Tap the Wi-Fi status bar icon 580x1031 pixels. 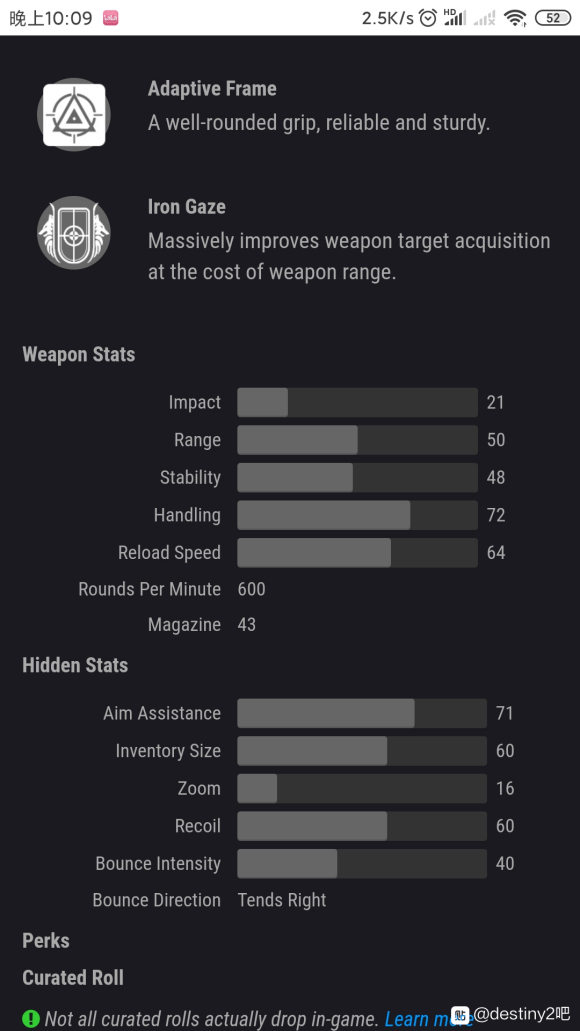[516, 18]
